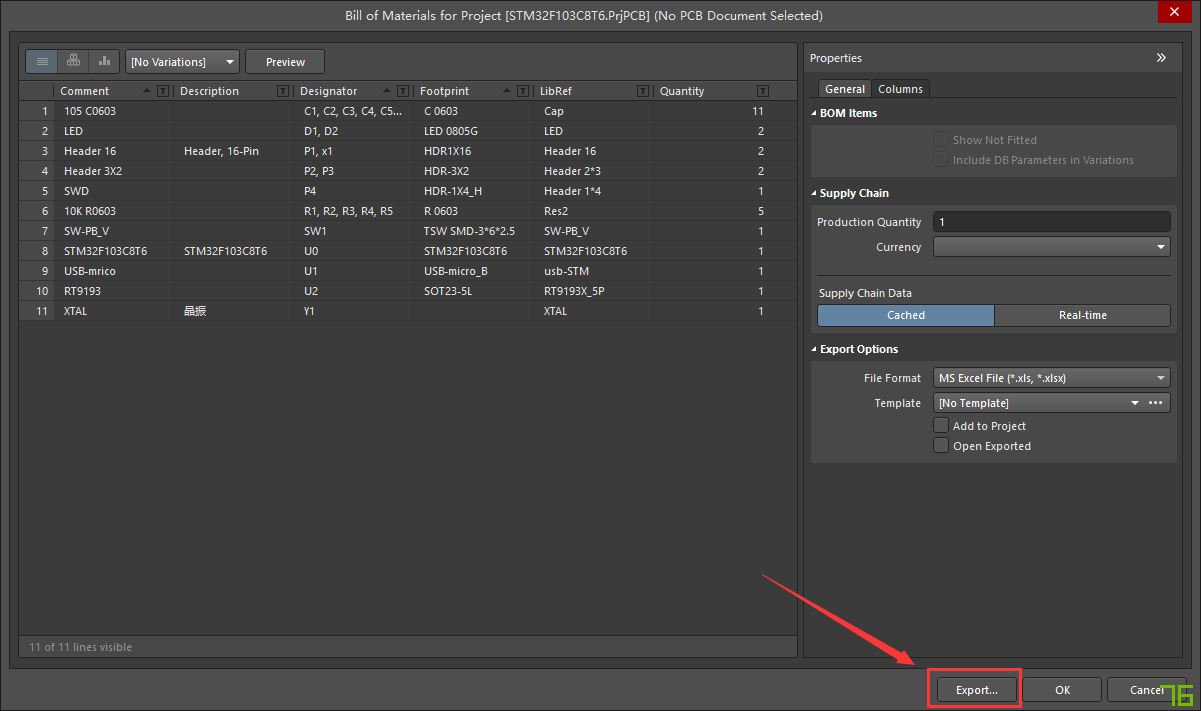Click the usb-STM LibRef cell
The image size is (1201, 711).
[594, 271]
